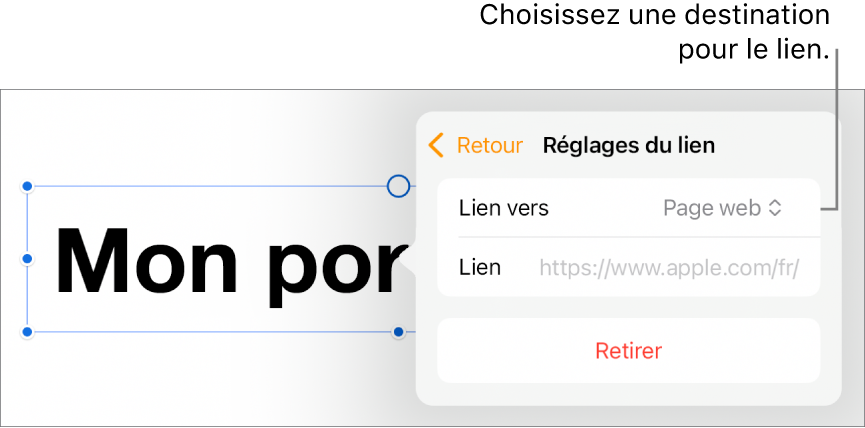Click empty popover area below Retirer
Screen dimensions: 865x428
(x=628, y=393)
